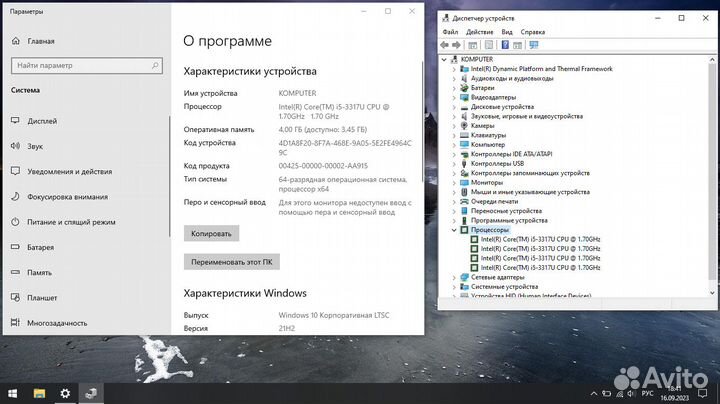The width and height of the screenshot is (720, 404).
Task: Click the product code 00425-00000-00002-AA915
Action: pos(323,166)
